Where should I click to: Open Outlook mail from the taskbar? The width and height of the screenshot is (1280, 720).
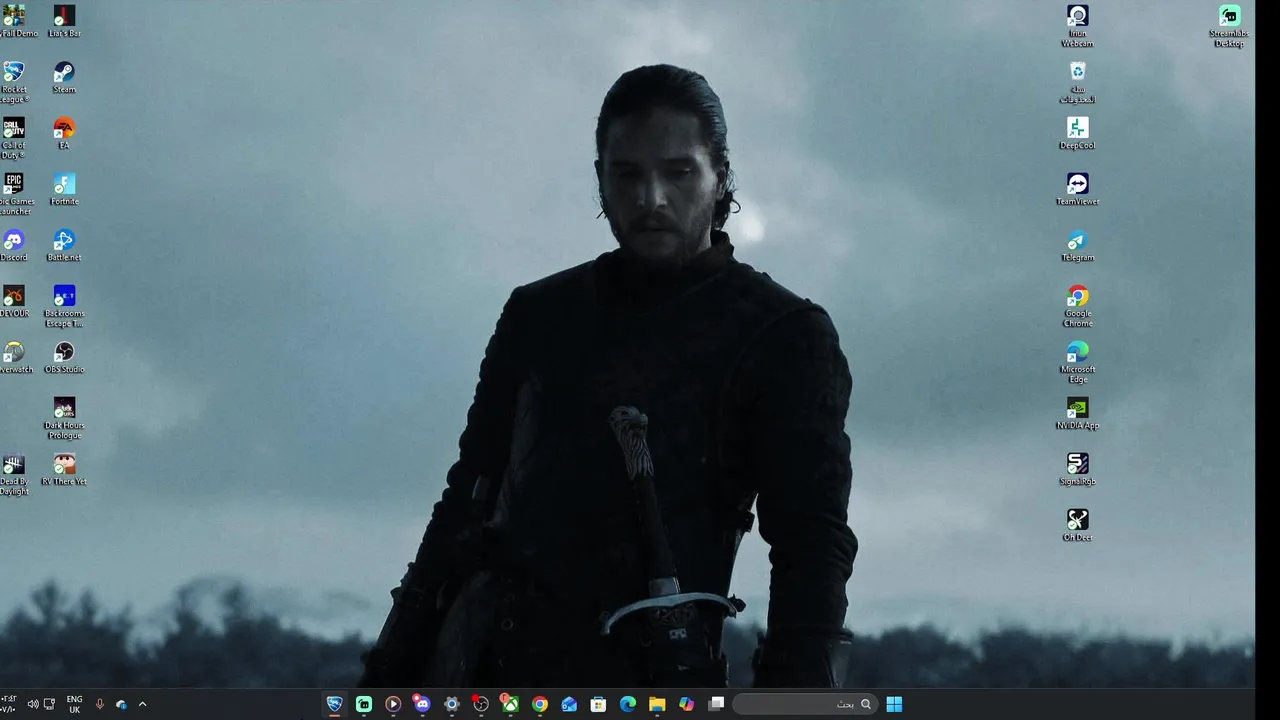569,704
